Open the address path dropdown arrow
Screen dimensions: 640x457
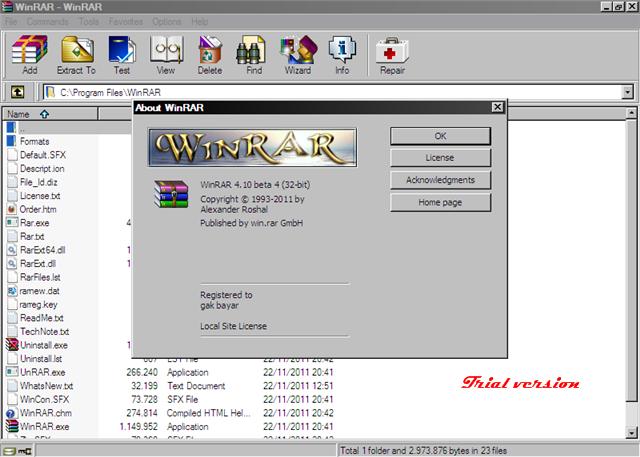coord(628,93)
